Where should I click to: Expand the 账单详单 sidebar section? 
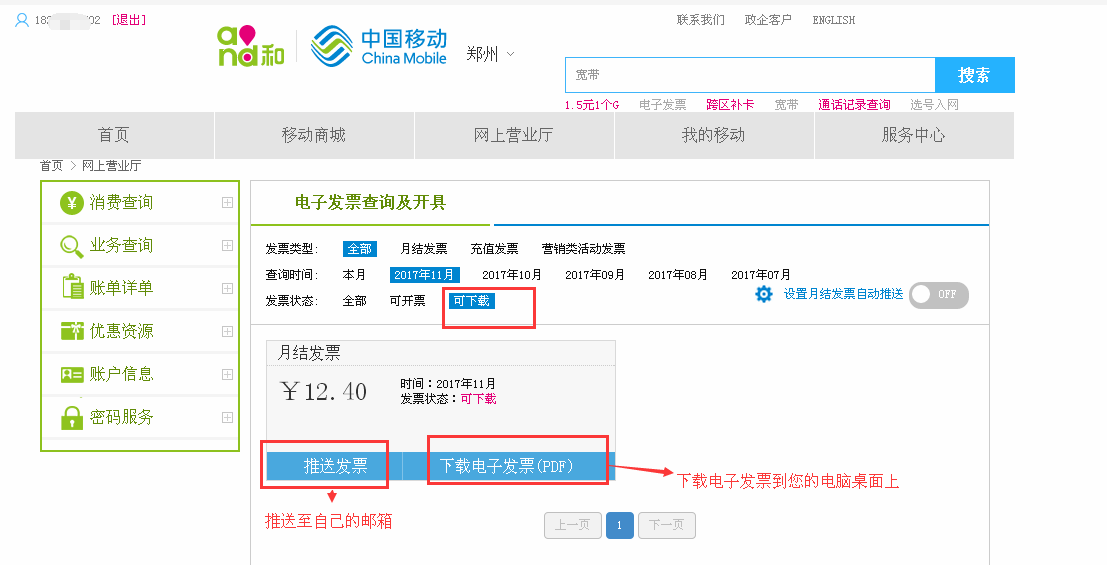tap(227, 288)
